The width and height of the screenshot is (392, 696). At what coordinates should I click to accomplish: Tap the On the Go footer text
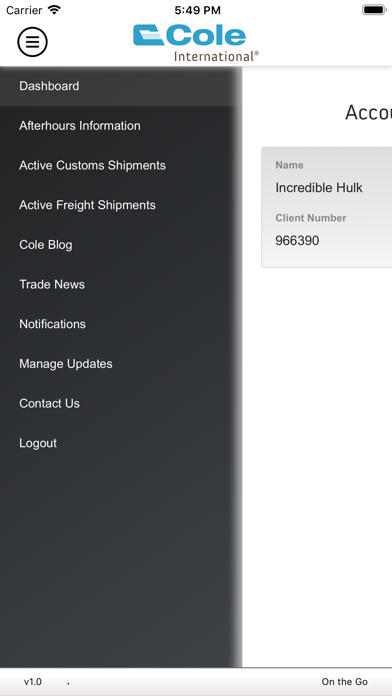pyautogui.click(x=344, y=682)
